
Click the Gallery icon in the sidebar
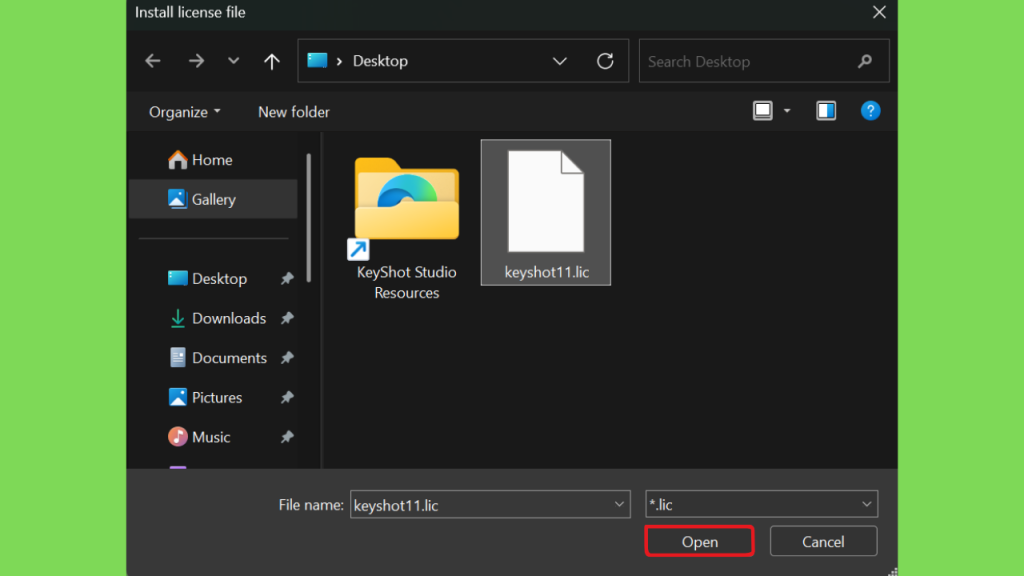pyautogui.click(x=177, y=199)
